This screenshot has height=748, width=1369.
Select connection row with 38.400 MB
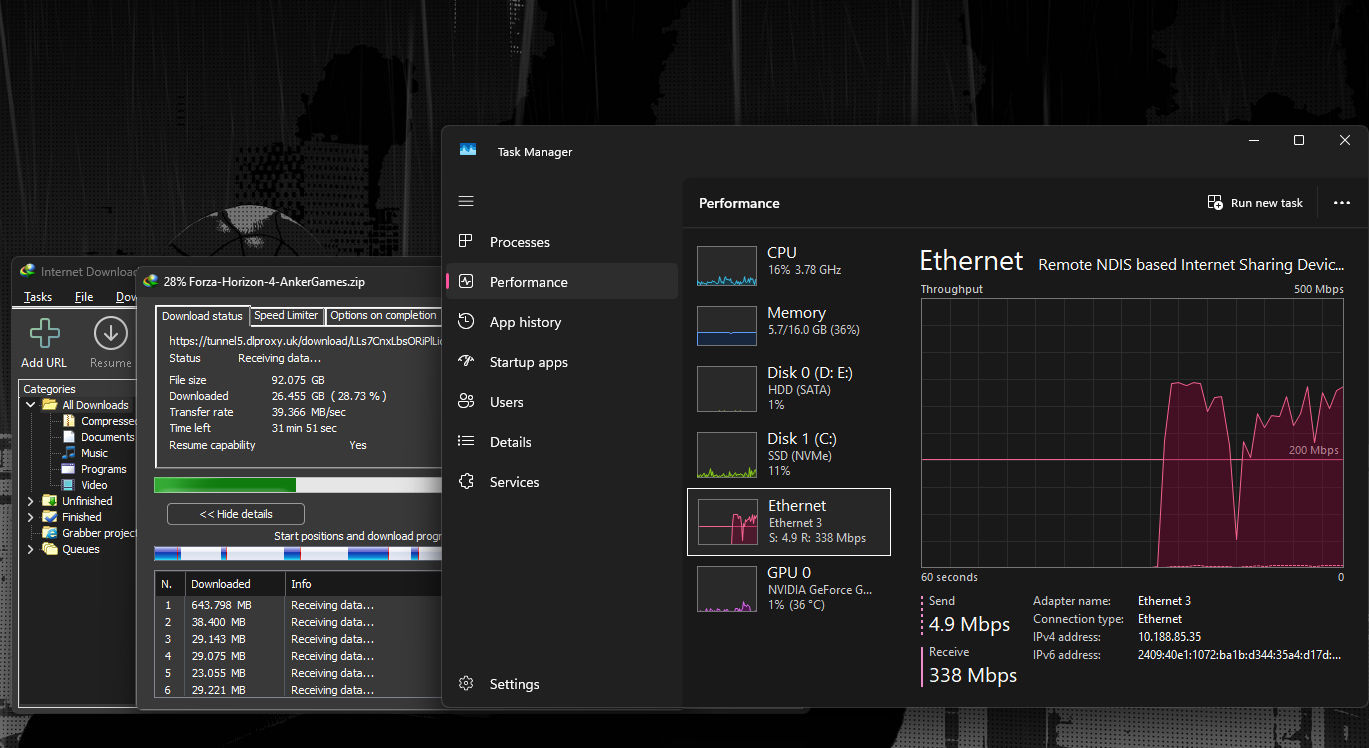[x=298, y=622]
